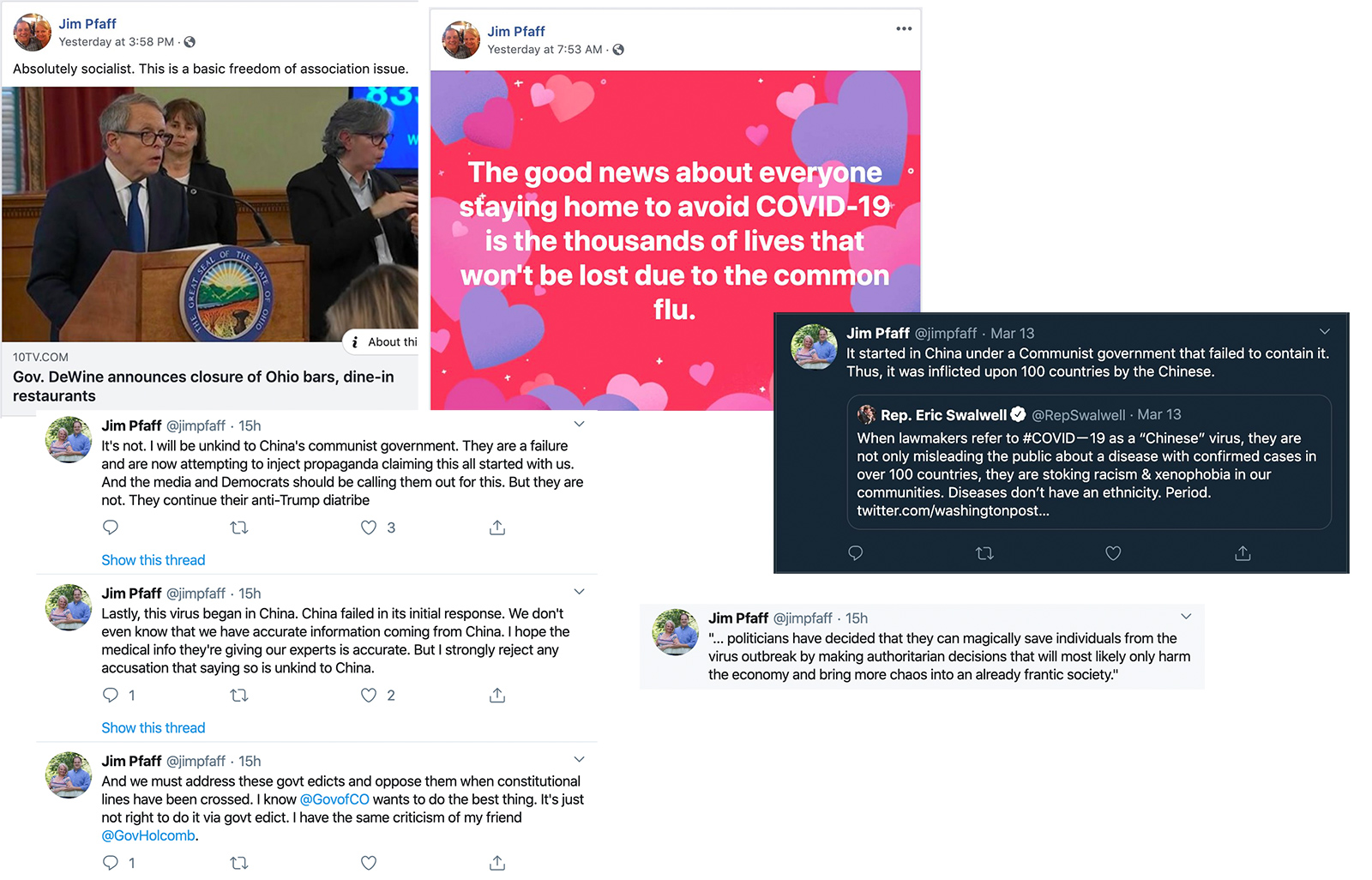Screen dimensions: 1372x880
Task: Share the dark-mode Mar 13 tweet
Action: 1243,553
